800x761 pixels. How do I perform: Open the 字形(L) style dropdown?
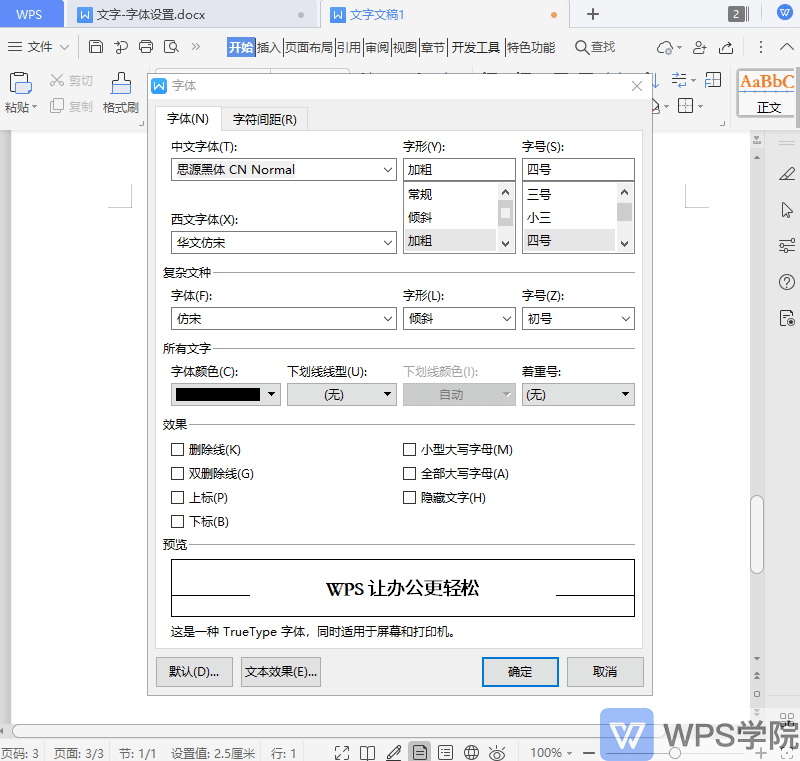(507, 319)
